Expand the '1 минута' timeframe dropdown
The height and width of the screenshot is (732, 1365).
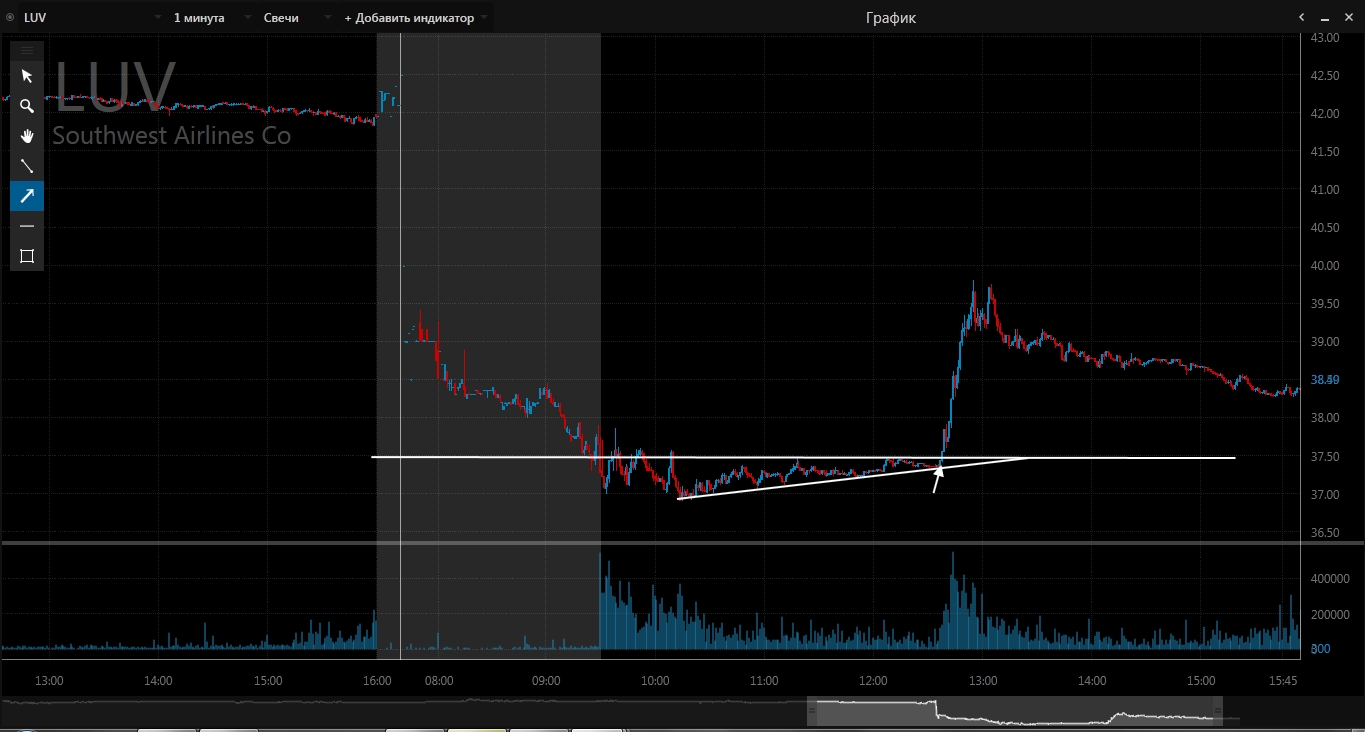(207, 18)
